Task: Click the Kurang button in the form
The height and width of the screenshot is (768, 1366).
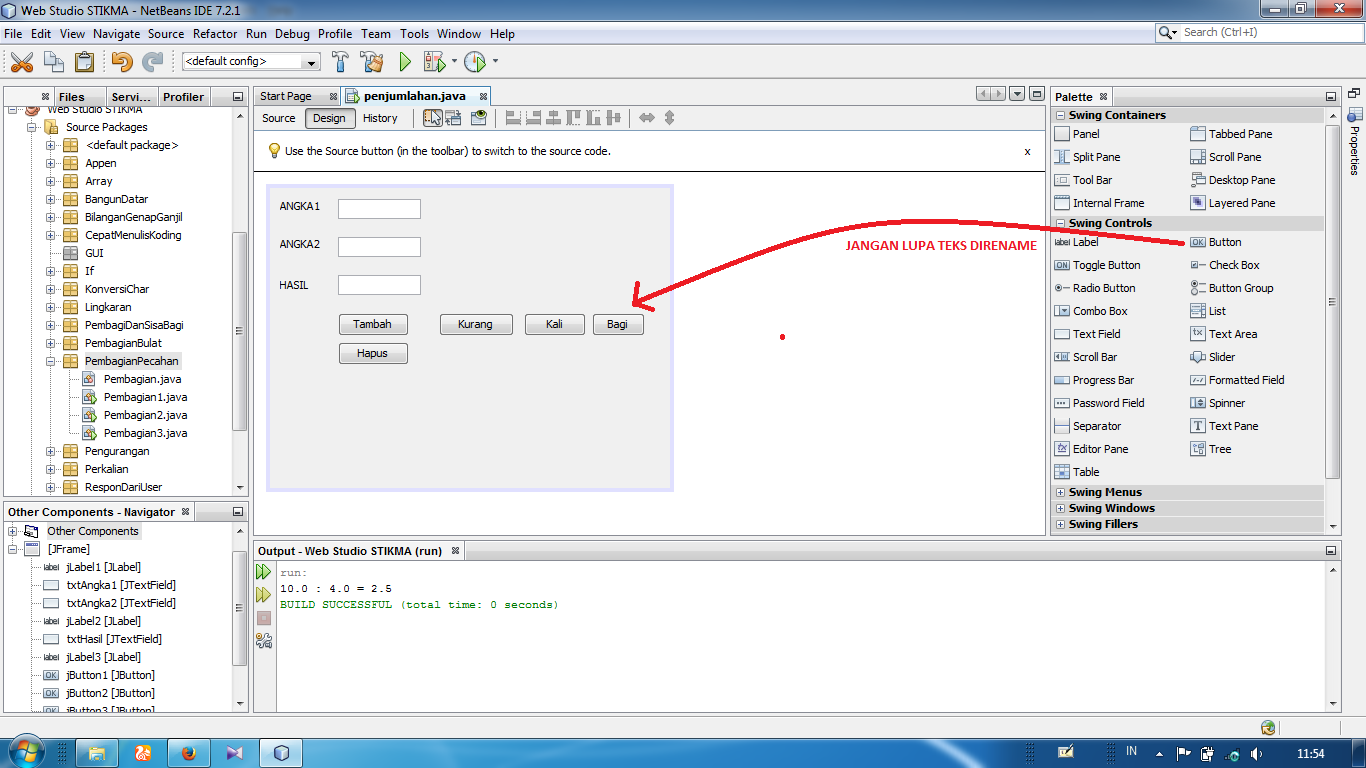Action: 475,324
